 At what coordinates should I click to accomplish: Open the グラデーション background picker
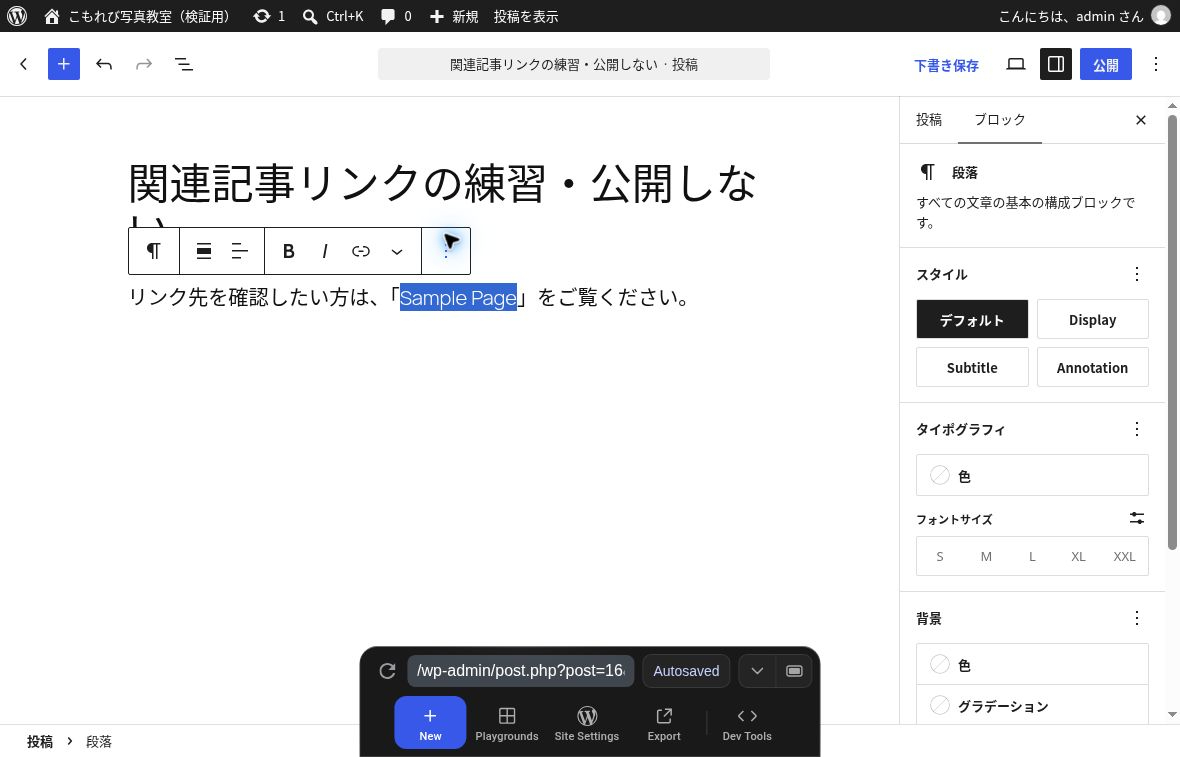tap(1032, 705)
